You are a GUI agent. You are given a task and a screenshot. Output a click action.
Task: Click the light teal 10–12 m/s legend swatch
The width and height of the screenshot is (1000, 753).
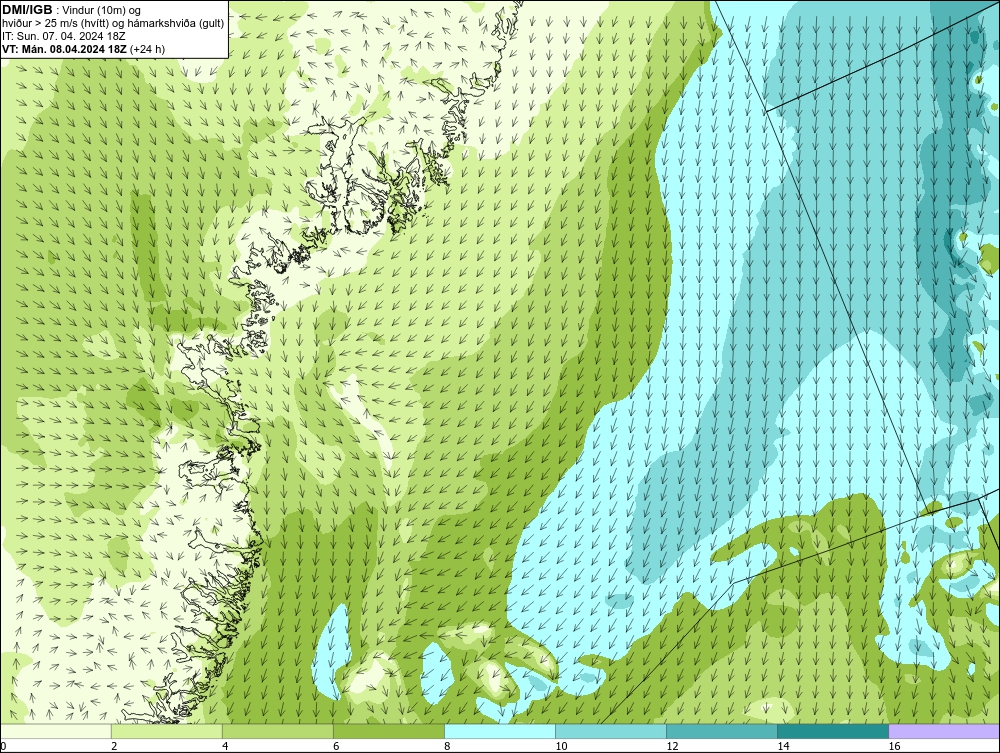pos(610,731)
